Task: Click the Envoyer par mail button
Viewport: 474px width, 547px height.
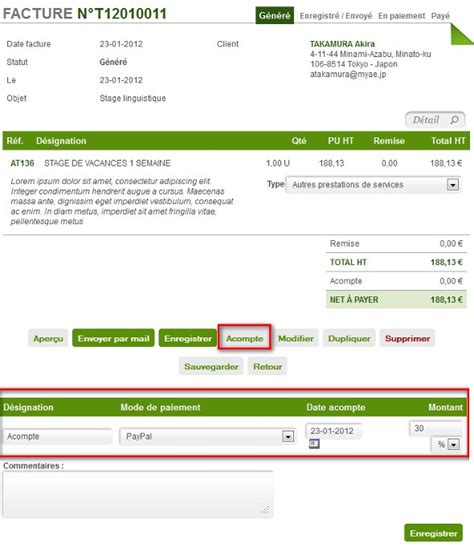Action: pos(113,338)
